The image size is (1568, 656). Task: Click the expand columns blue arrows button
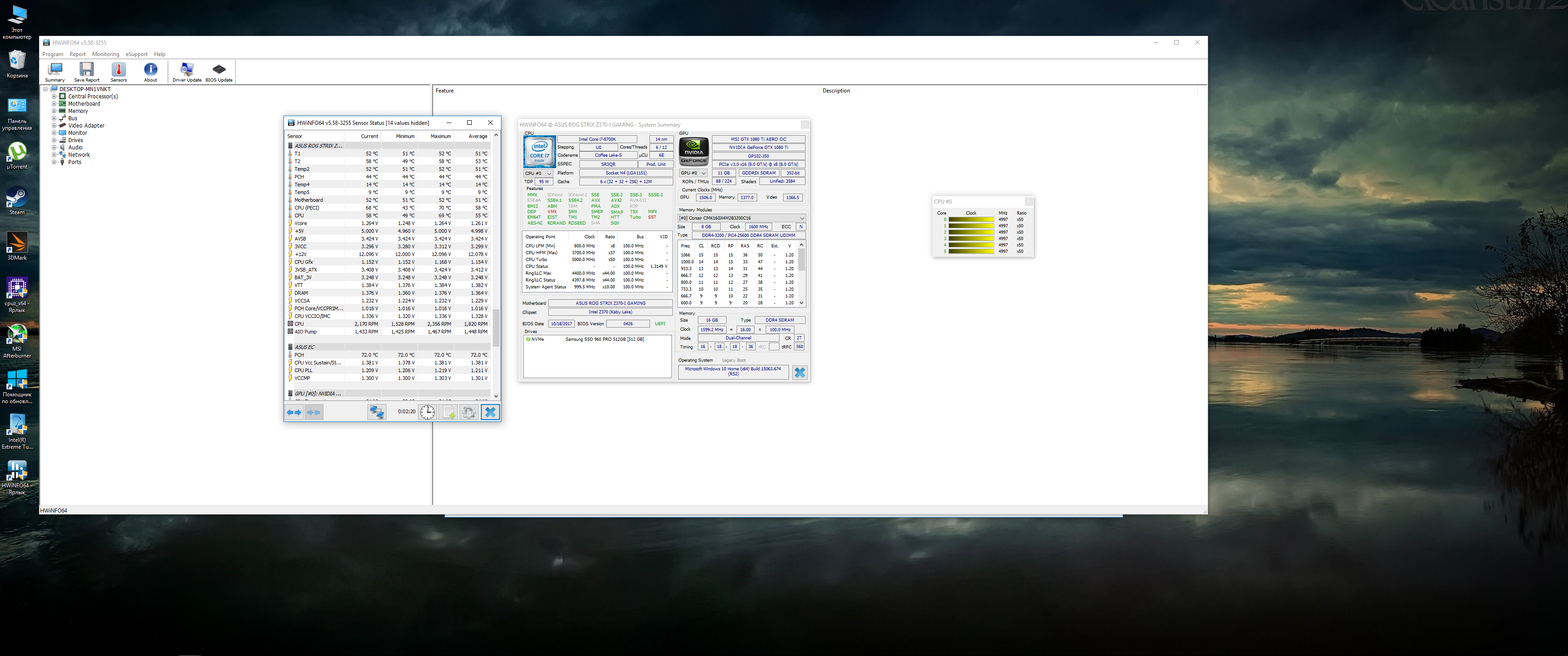click(294, 412)
